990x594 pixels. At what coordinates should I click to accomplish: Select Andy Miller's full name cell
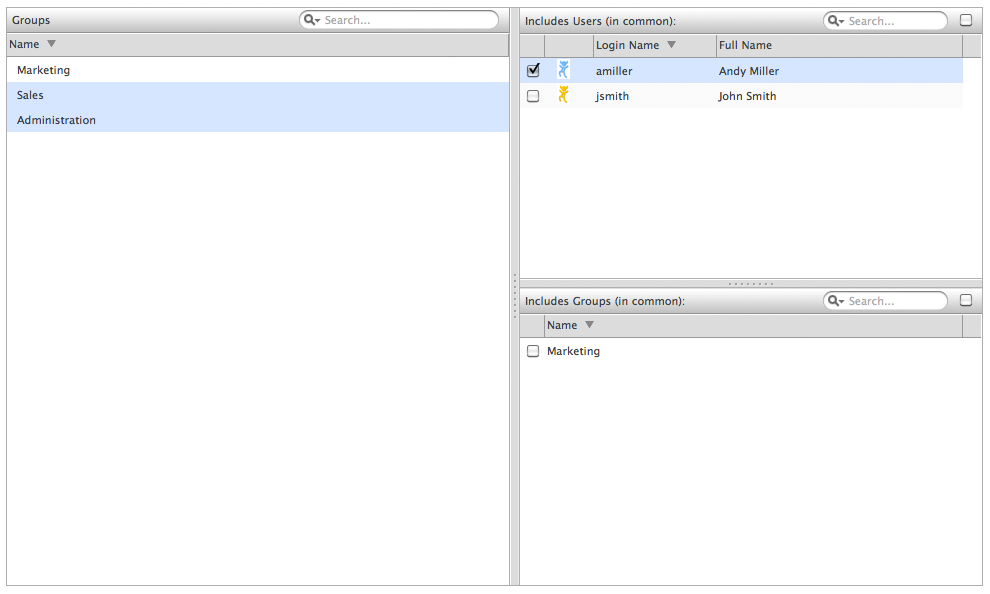(x=748, y=71)
